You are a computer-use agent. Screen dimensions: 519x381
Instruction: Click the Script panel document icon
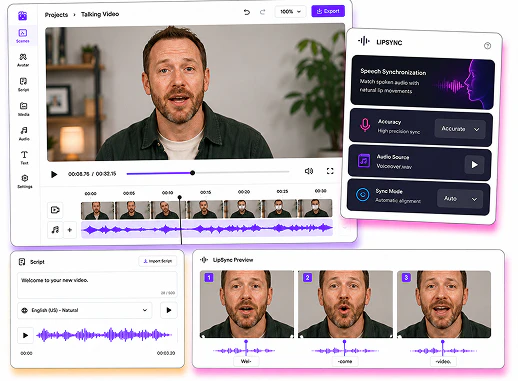pos(22,262)
